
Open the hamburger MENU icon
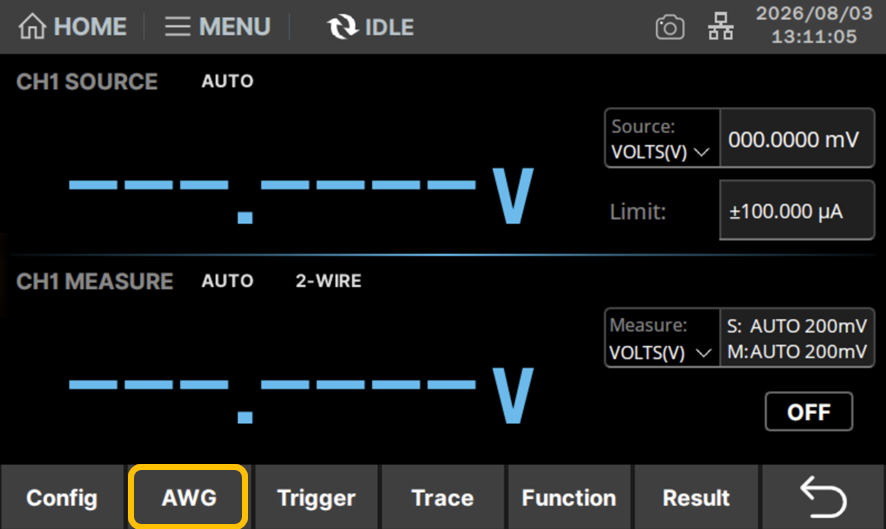click(177, 27)
